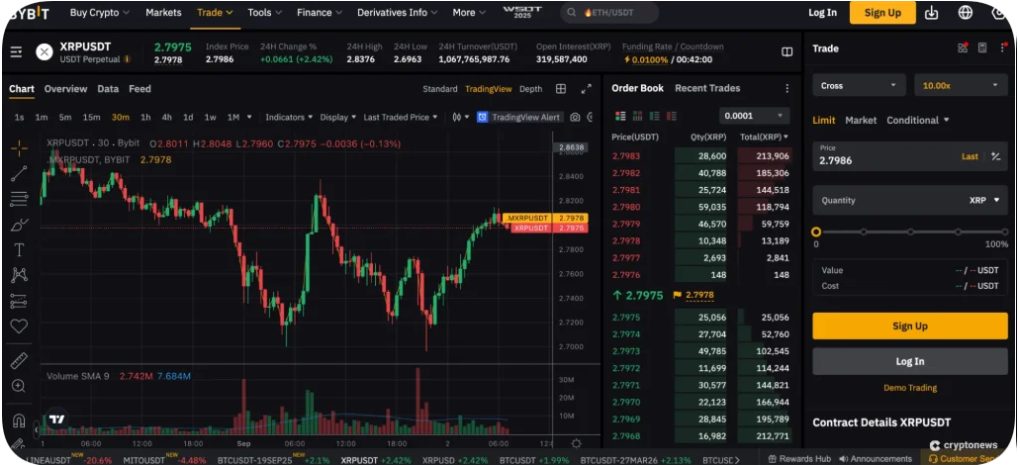
Task: Open the XRP quantity unit dropdown
Action: point(984,200)
